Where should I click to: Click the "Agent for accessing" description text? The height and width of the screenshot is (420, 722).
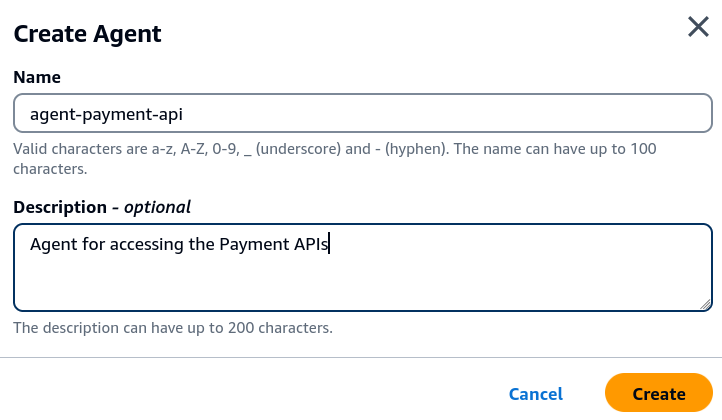pos(106,244)
